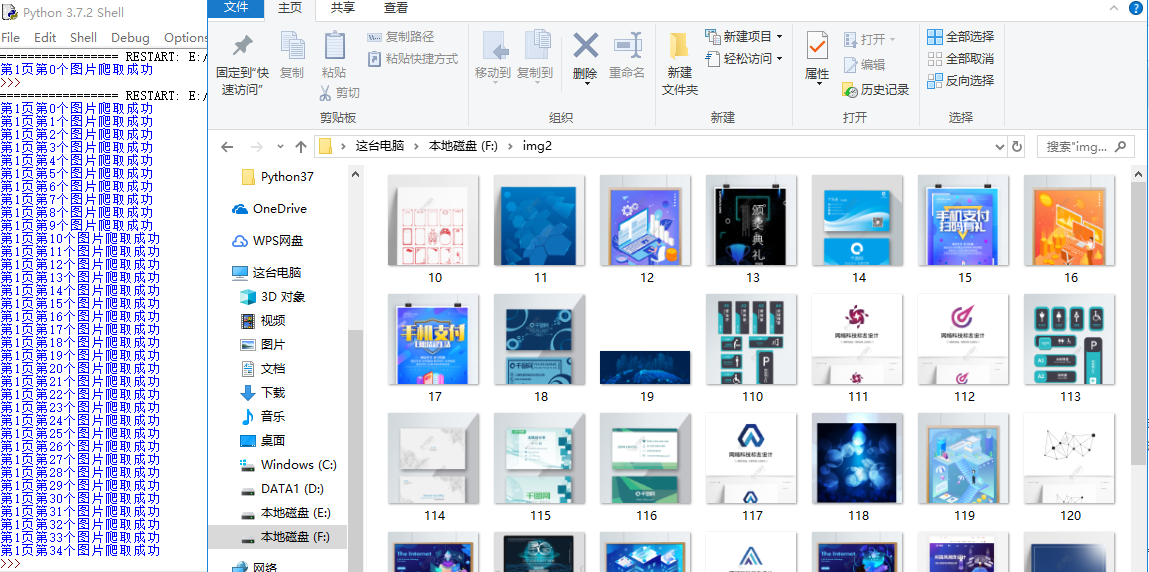
Task: Click the New folder icon
Action: pos(679,46)
